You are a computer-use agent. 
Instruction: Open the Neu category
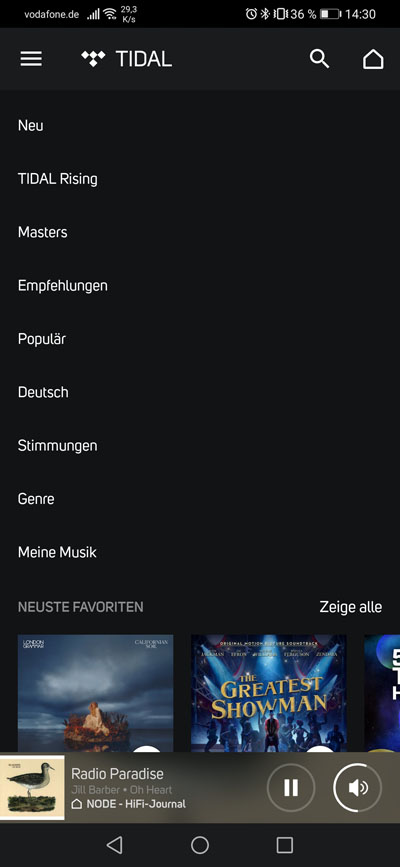coord(30,126)
